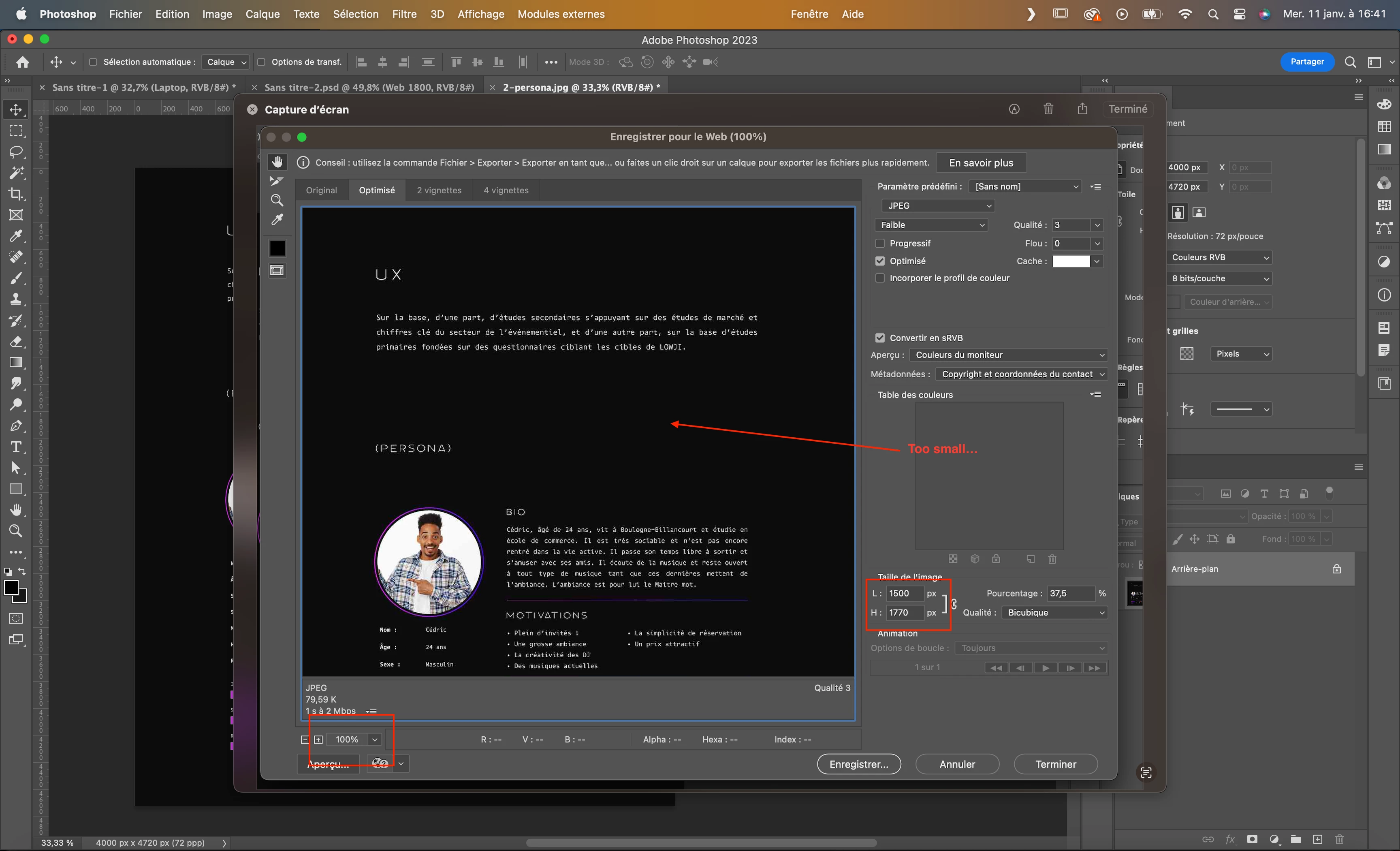Uncheck the Optimisé checkbox

[x=880, y=261]
